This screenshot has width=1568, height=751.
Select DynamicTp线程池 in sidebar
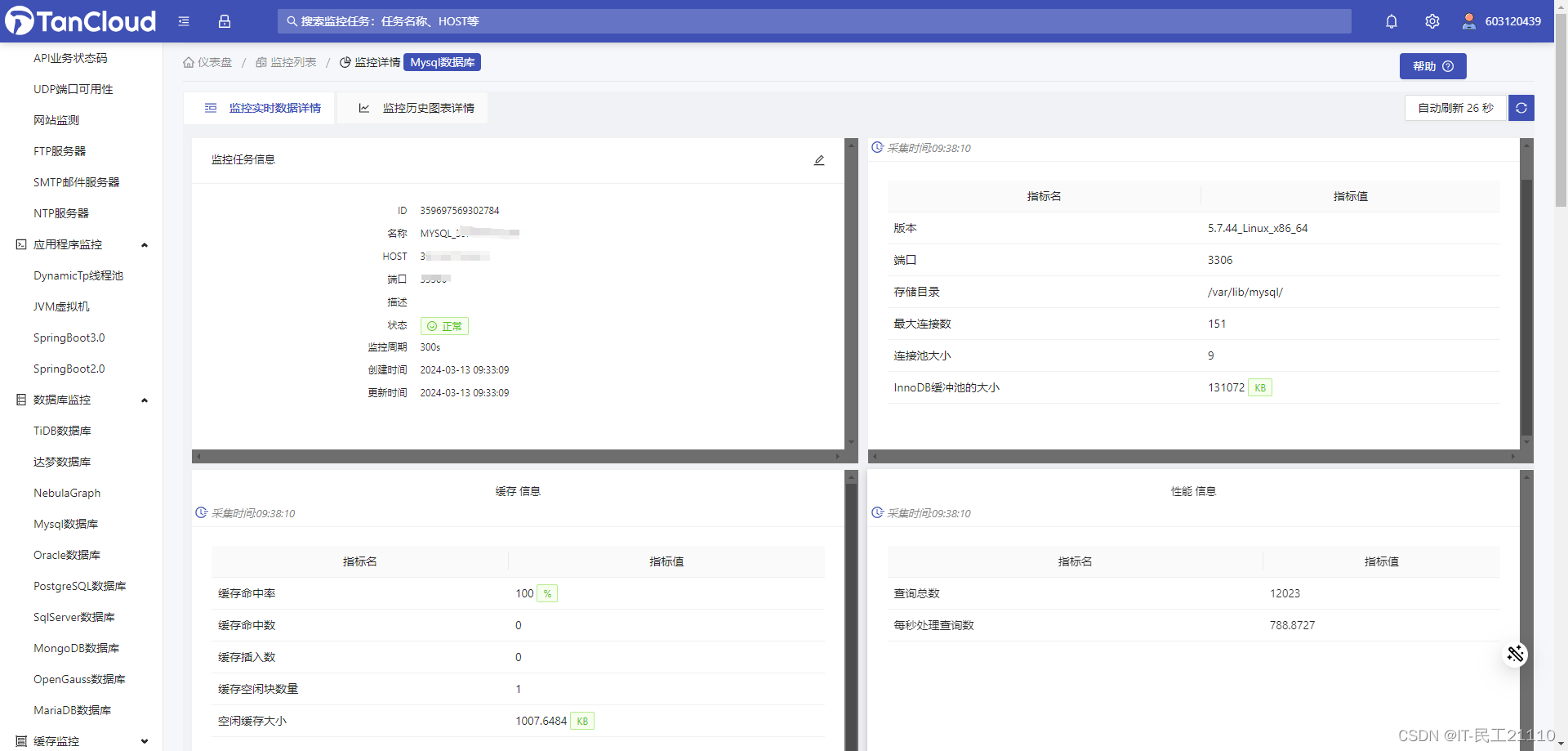(78, 275)
